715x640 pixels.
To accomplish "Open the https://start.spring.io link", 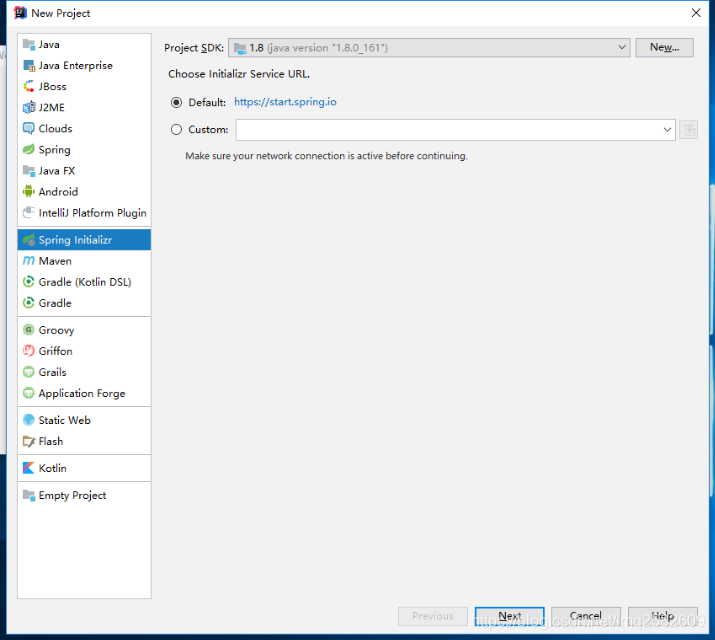I will point(285,102).
